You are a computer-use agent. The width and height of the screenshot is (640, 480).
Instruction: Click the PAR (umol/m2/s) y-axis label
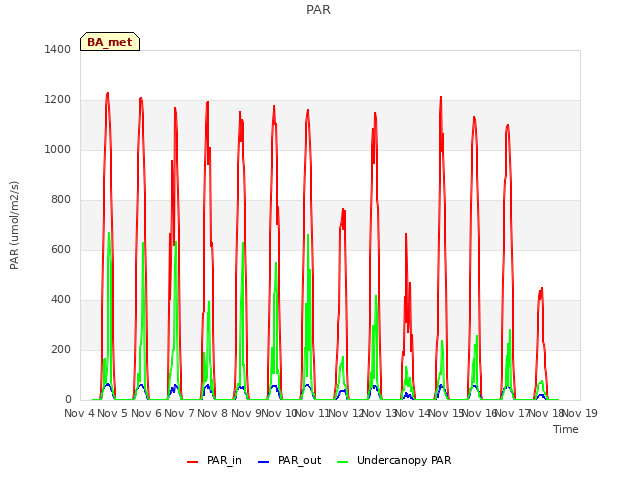pyautogui.click(x=14, y=225)
